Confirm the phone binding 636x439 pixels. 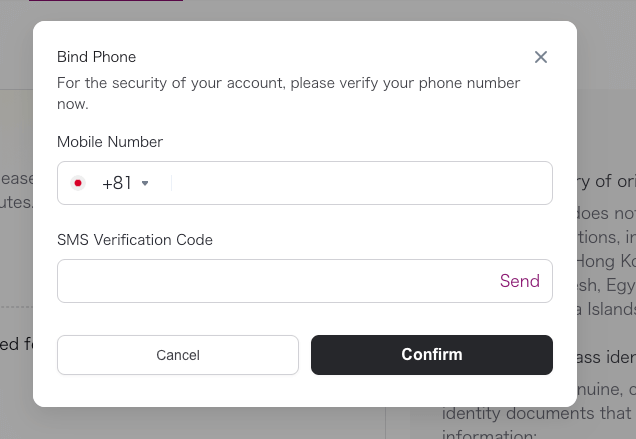(x=431, y=355)
